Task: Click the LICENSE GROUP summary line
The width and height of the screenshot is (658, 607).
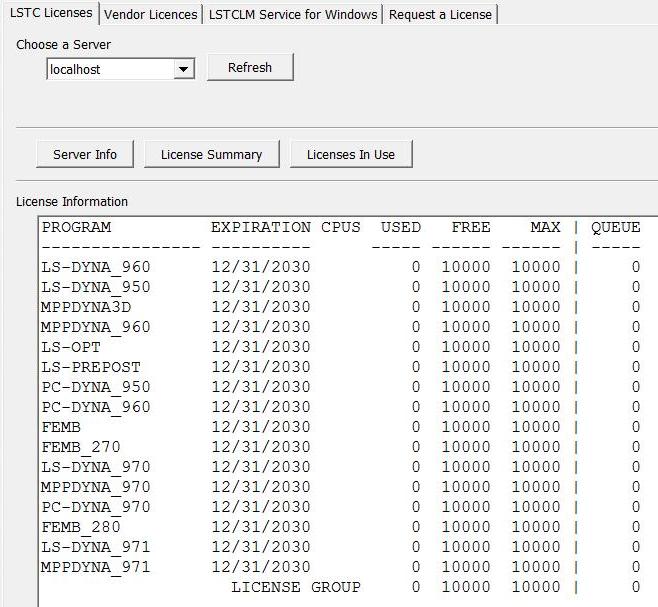Action: pos(295,587)
